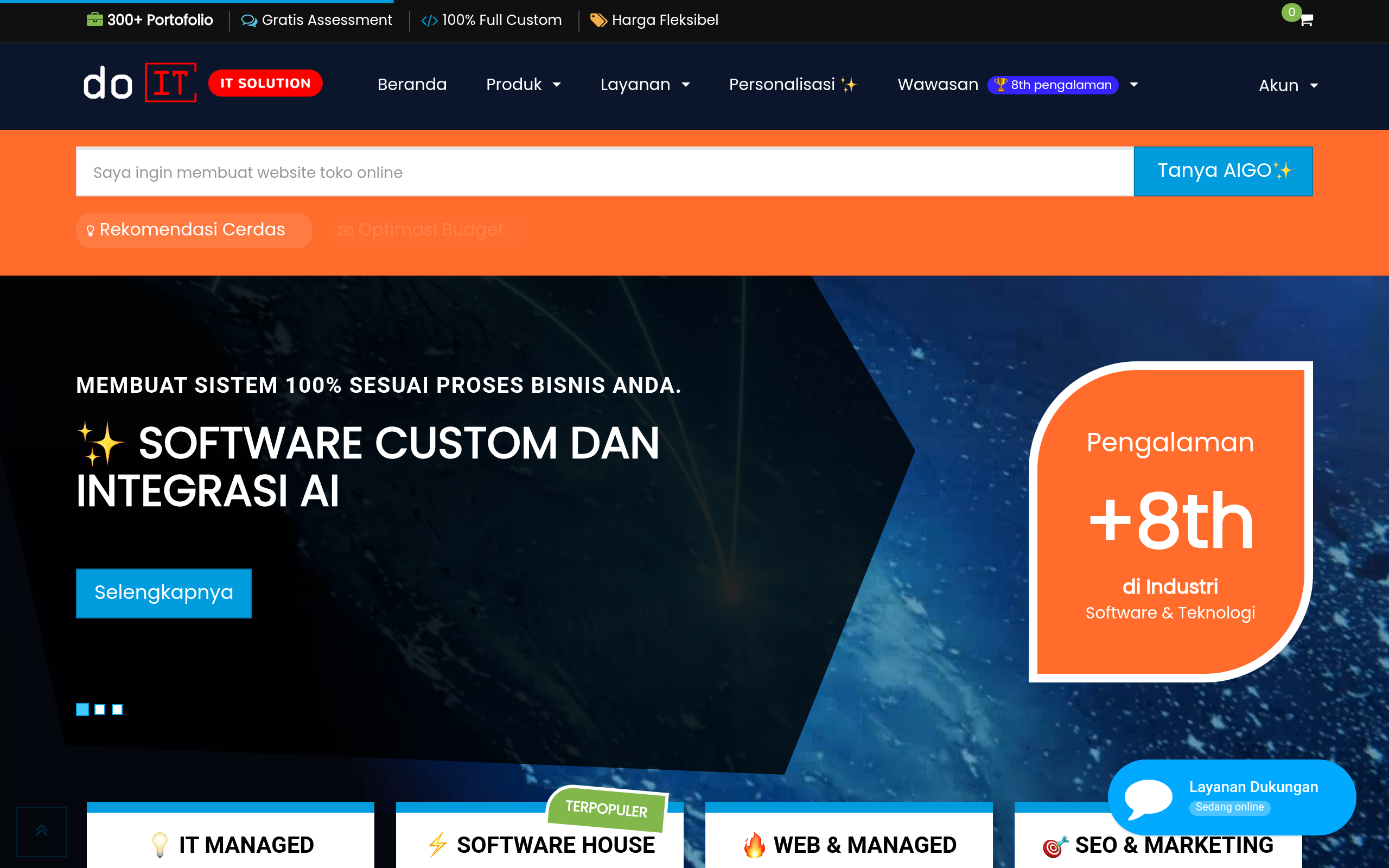Expand the Wawasan dropdown menu

(x=1018, y=85)
